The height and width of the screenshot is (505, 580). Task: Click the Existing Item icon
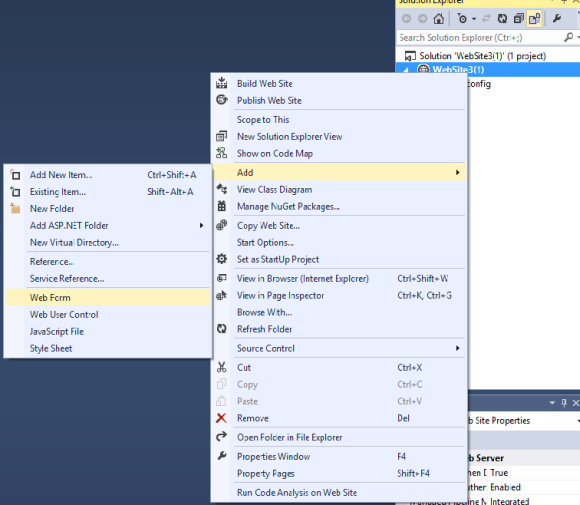pyautogui.click(x=15, y=192)
